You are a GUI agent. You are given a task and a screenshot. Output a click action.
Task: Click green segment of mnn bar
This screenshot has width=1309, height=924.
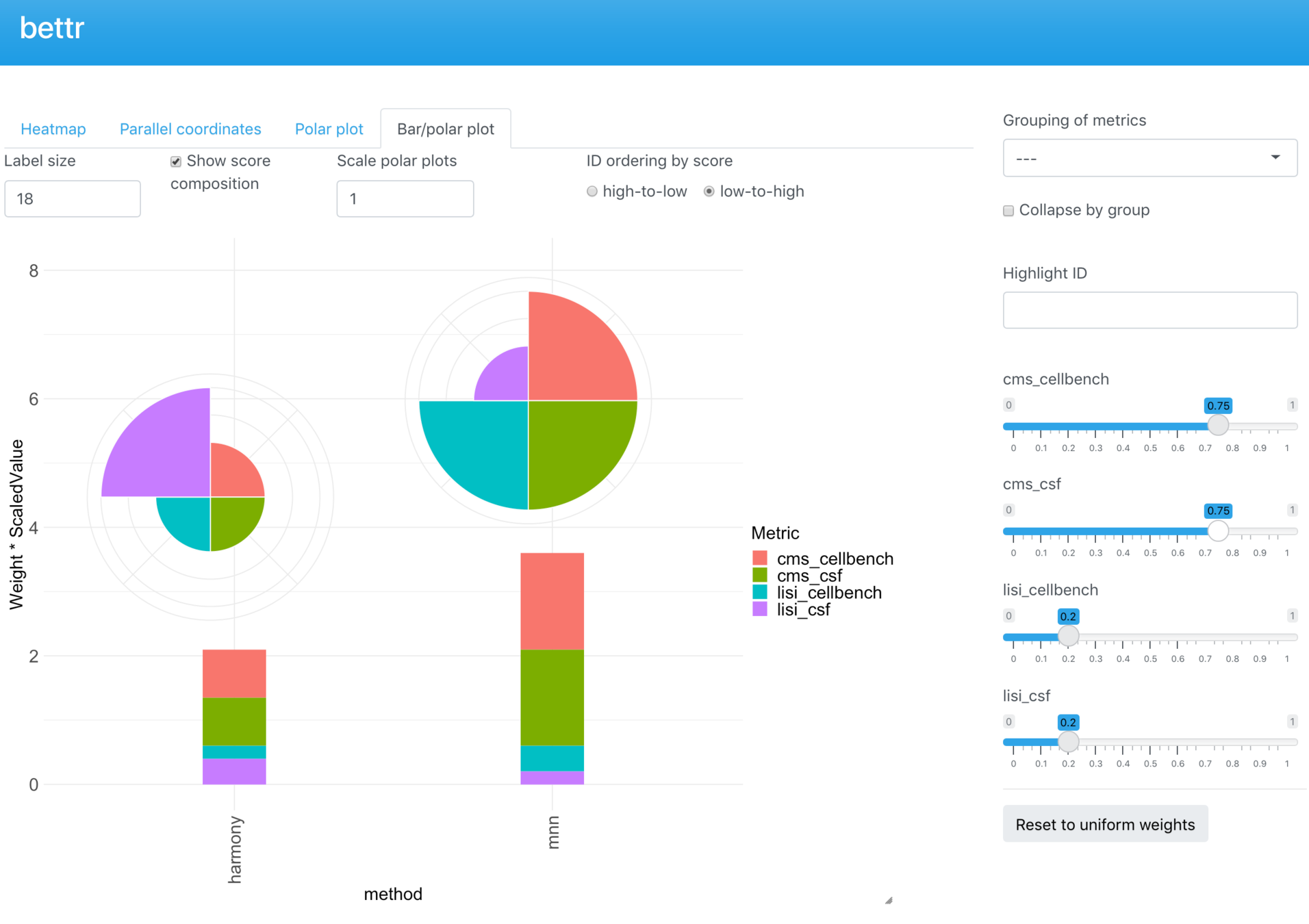(552, 697)
